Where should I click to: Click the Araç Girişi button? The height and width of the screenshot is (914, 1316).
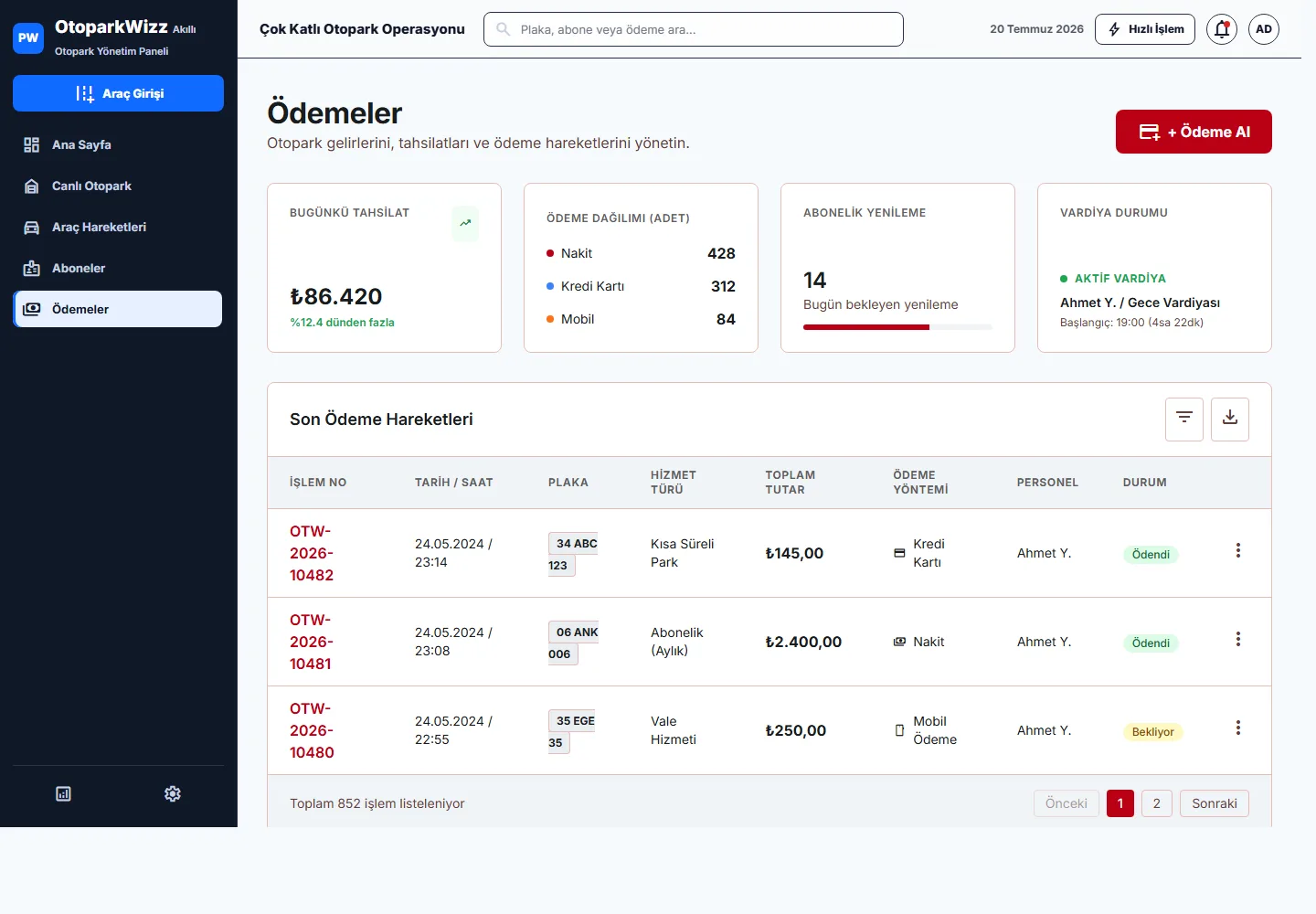pyautogui.click(x=118, y=93)
